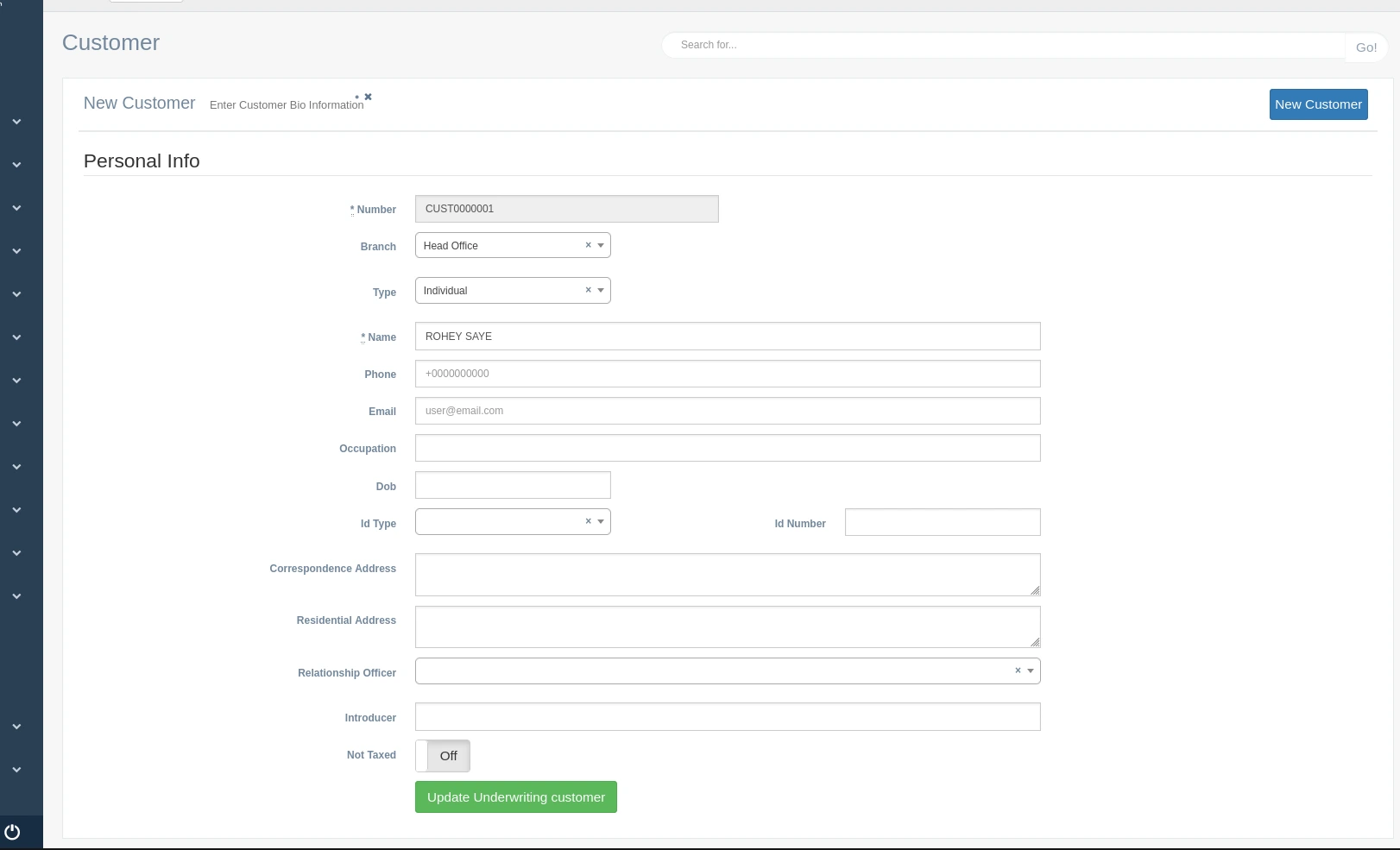
Task: Click the Personal Info heading
Action: 142,161
